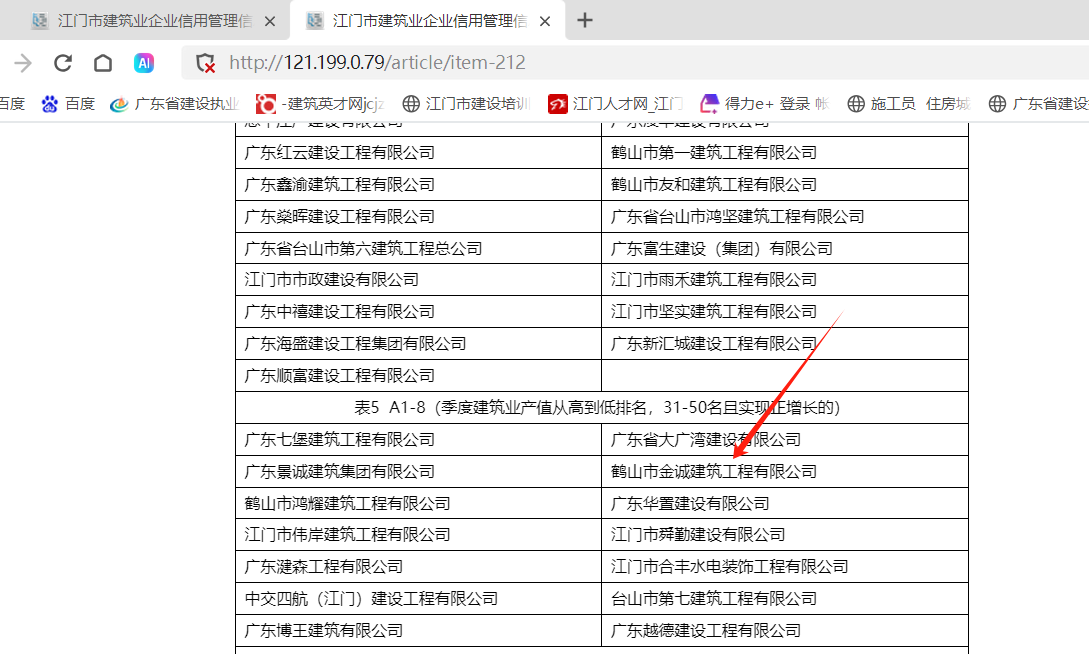Click the cell 广东顺富建设工程有限公司

click(419, 376)
